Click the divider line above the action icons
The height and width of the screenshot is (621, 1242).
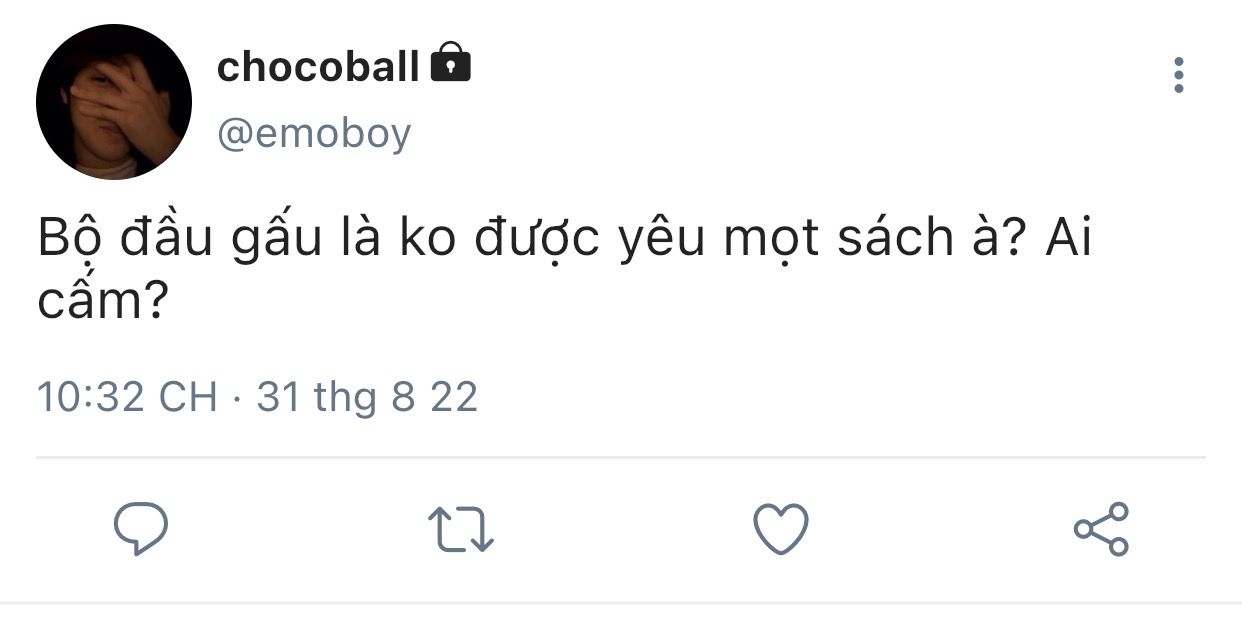coord(621,458)
